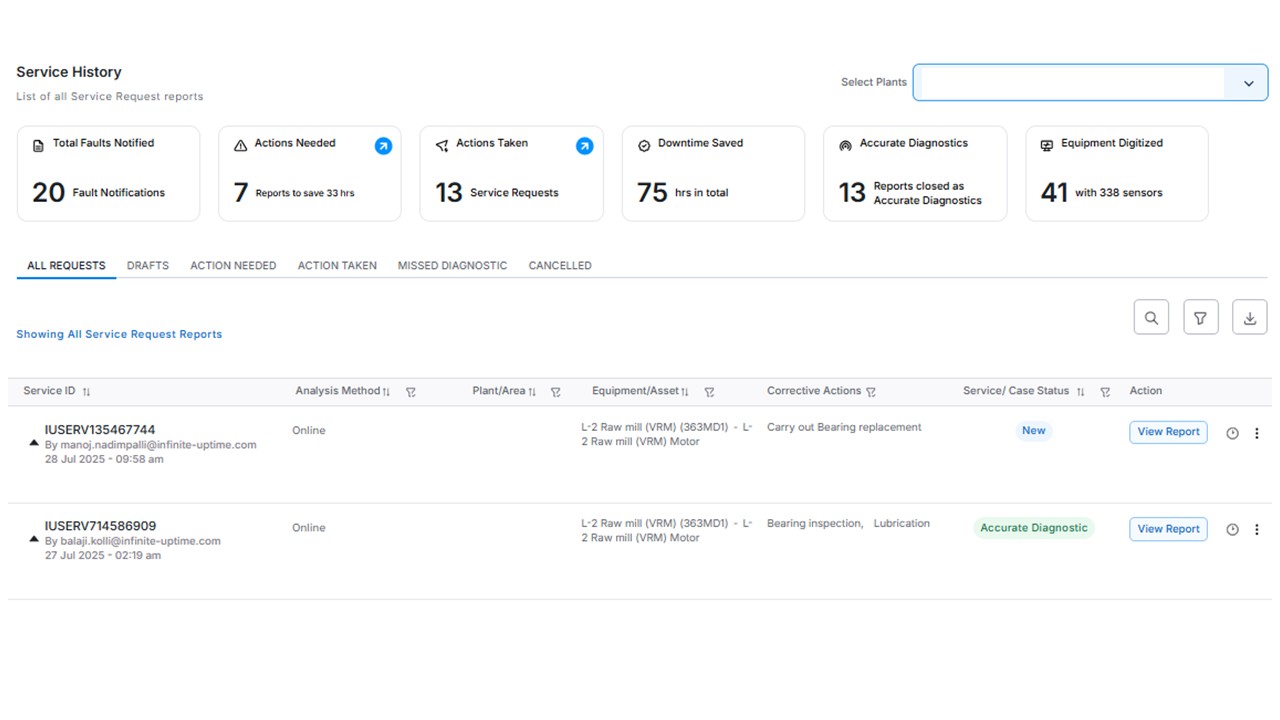This screenshot has height=720, width=1280.
Task: Click the search magnifier icon button
Action: click(x=1151, y=318)
